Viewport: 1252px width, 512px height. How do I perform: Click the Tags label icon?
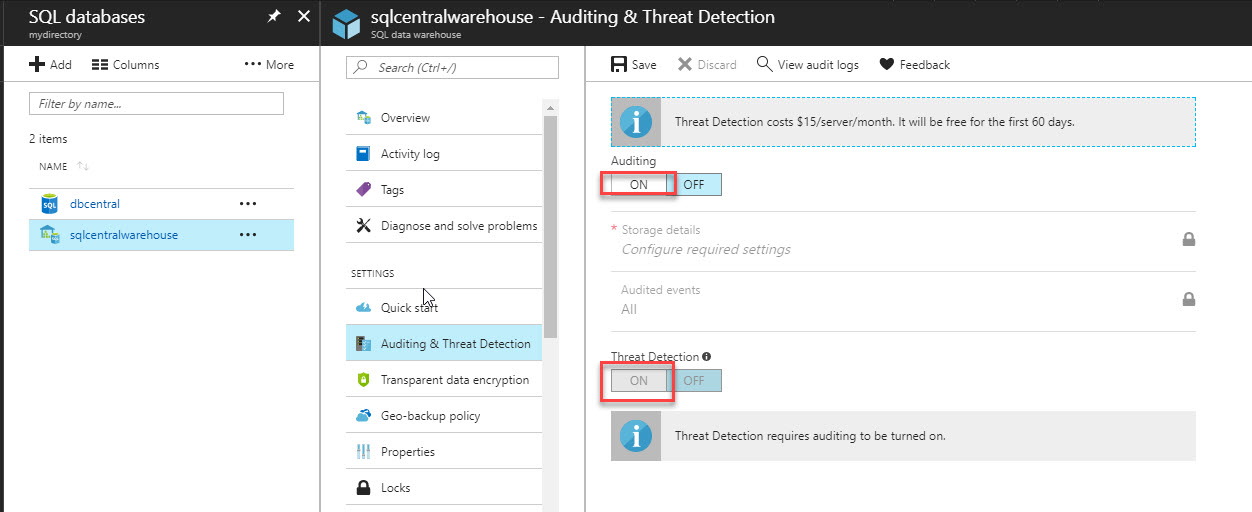tap(363, 190)
